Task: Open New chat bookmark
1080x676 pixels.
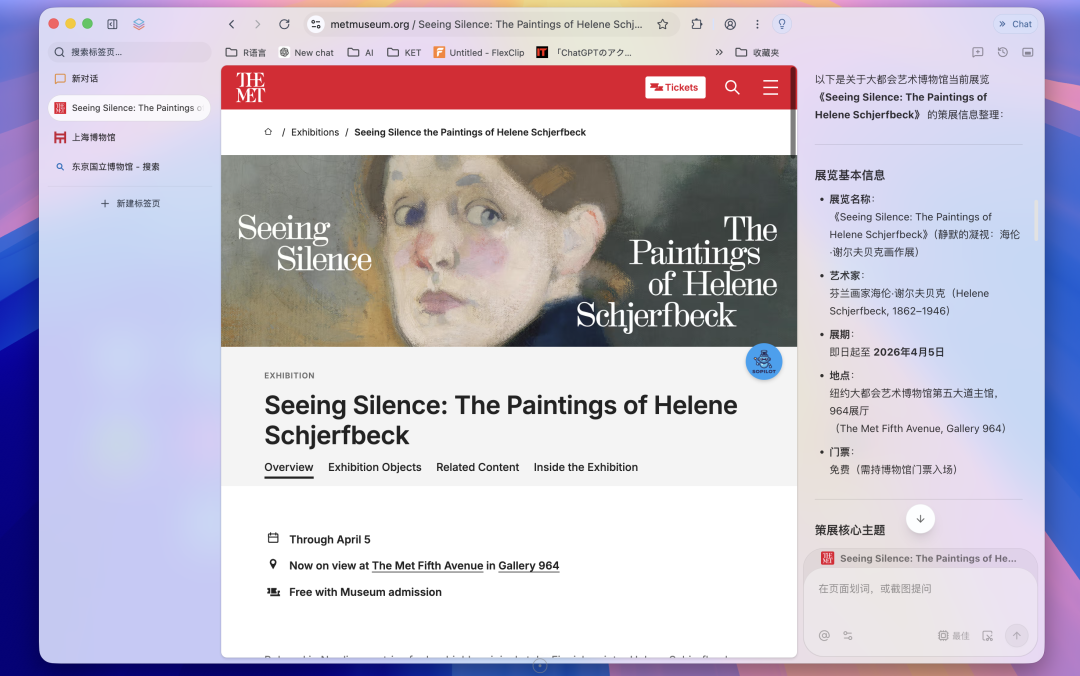Action: coord(307,52)
